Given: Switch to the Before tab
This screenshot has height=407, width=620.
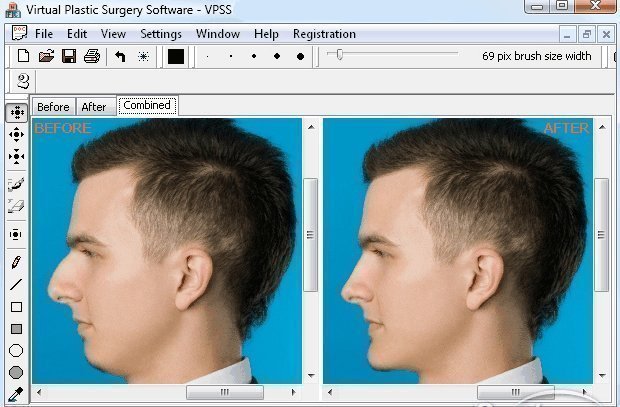Looking at the screenshot, I should click(x=54, y=107).
